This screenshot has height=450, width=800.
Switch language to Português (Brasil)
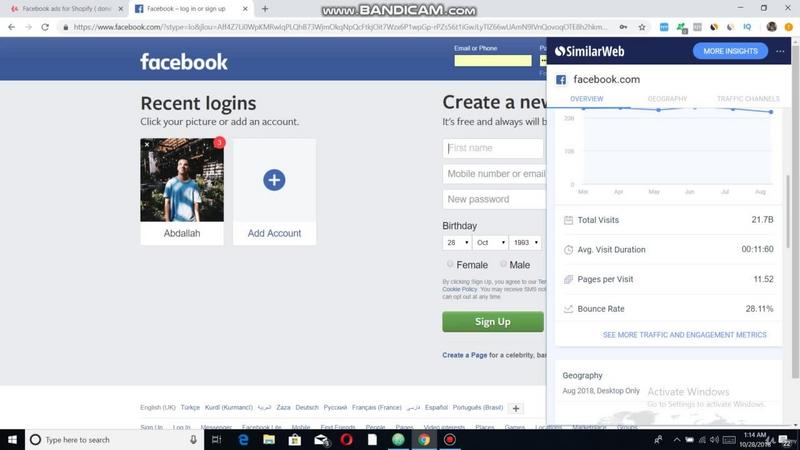click(x=478, y=408)
